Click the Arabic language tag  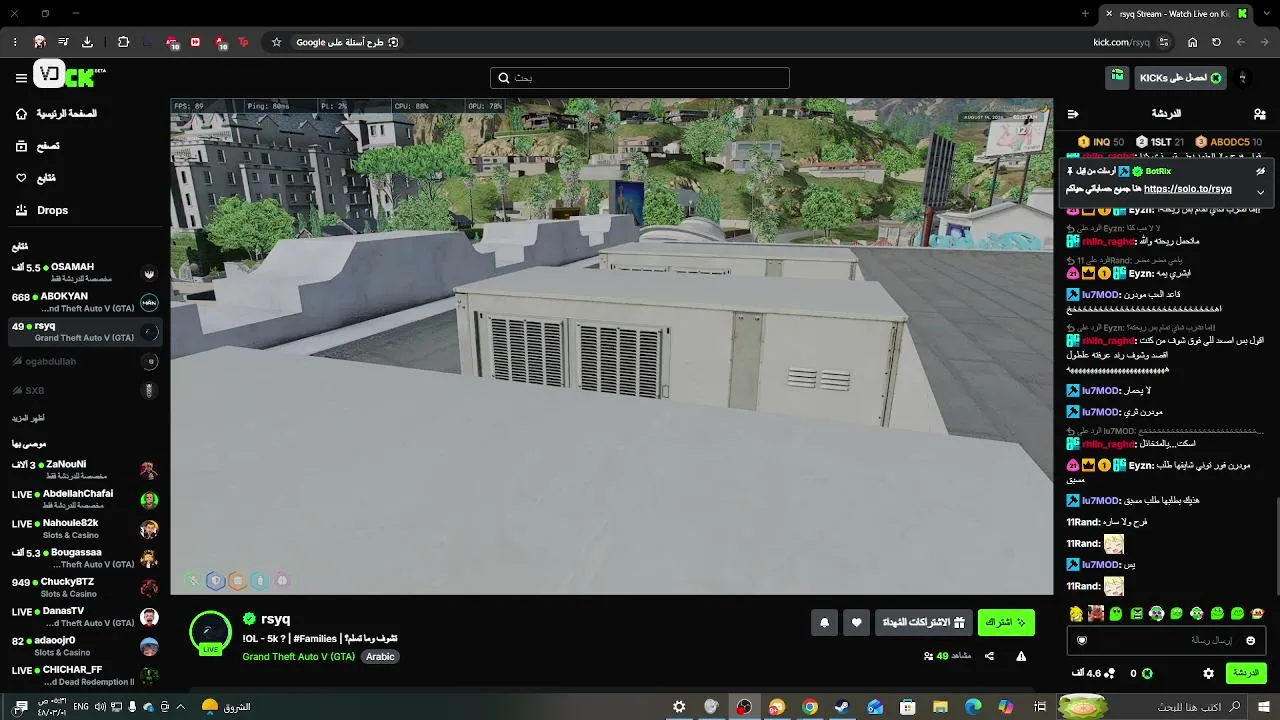[380, 657]
